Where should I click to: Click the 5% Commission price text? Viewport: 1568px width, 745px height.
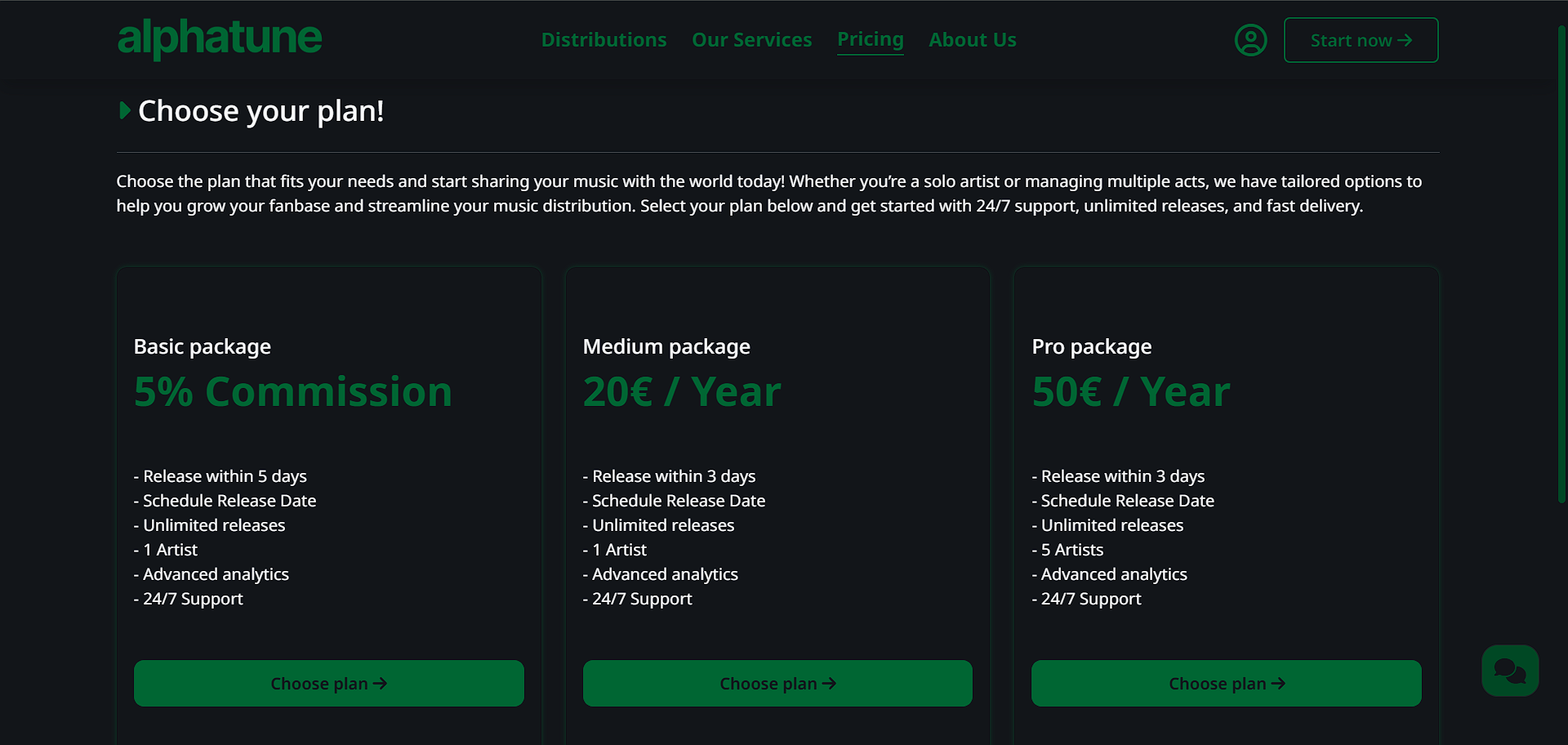pyautogui.click(x=292, y=392)
